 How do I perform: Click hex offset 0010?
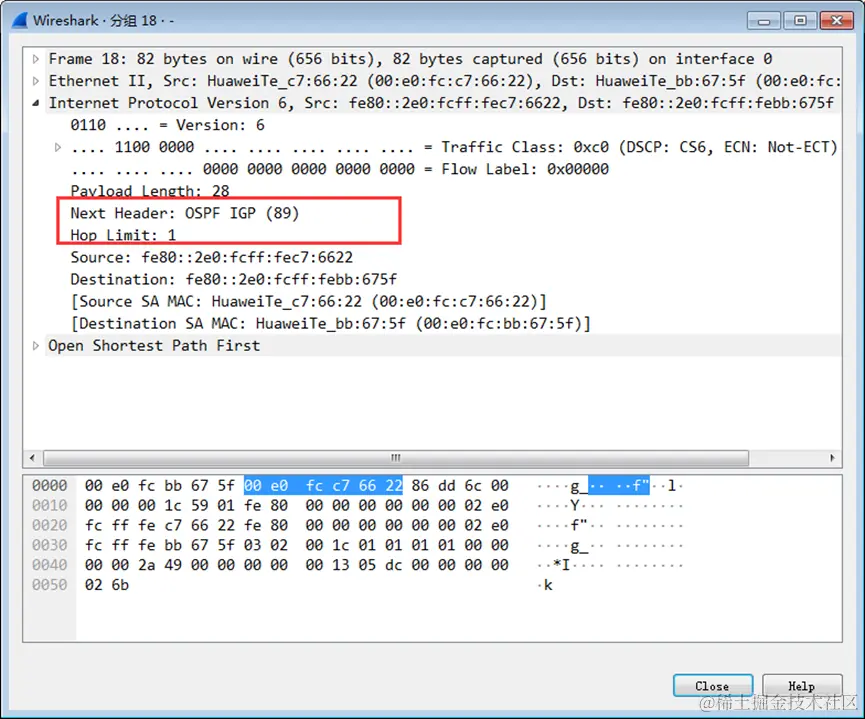(x=50, y=505)
